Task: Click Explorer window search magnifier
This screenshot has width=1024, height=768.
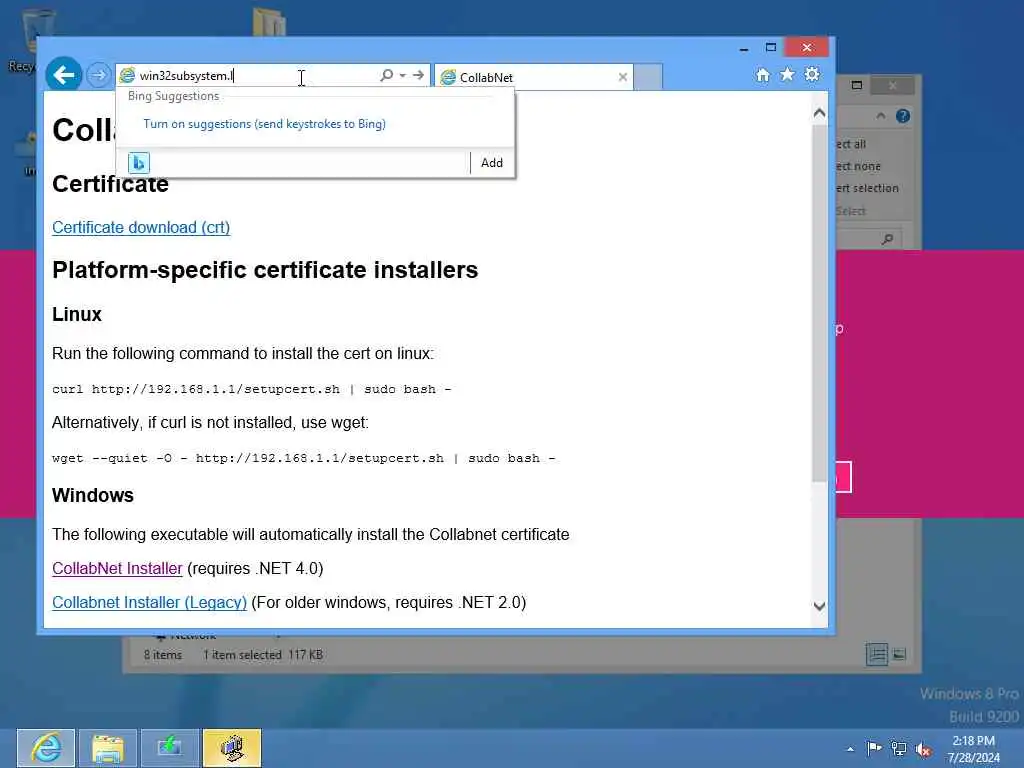Action: point(887,240)
